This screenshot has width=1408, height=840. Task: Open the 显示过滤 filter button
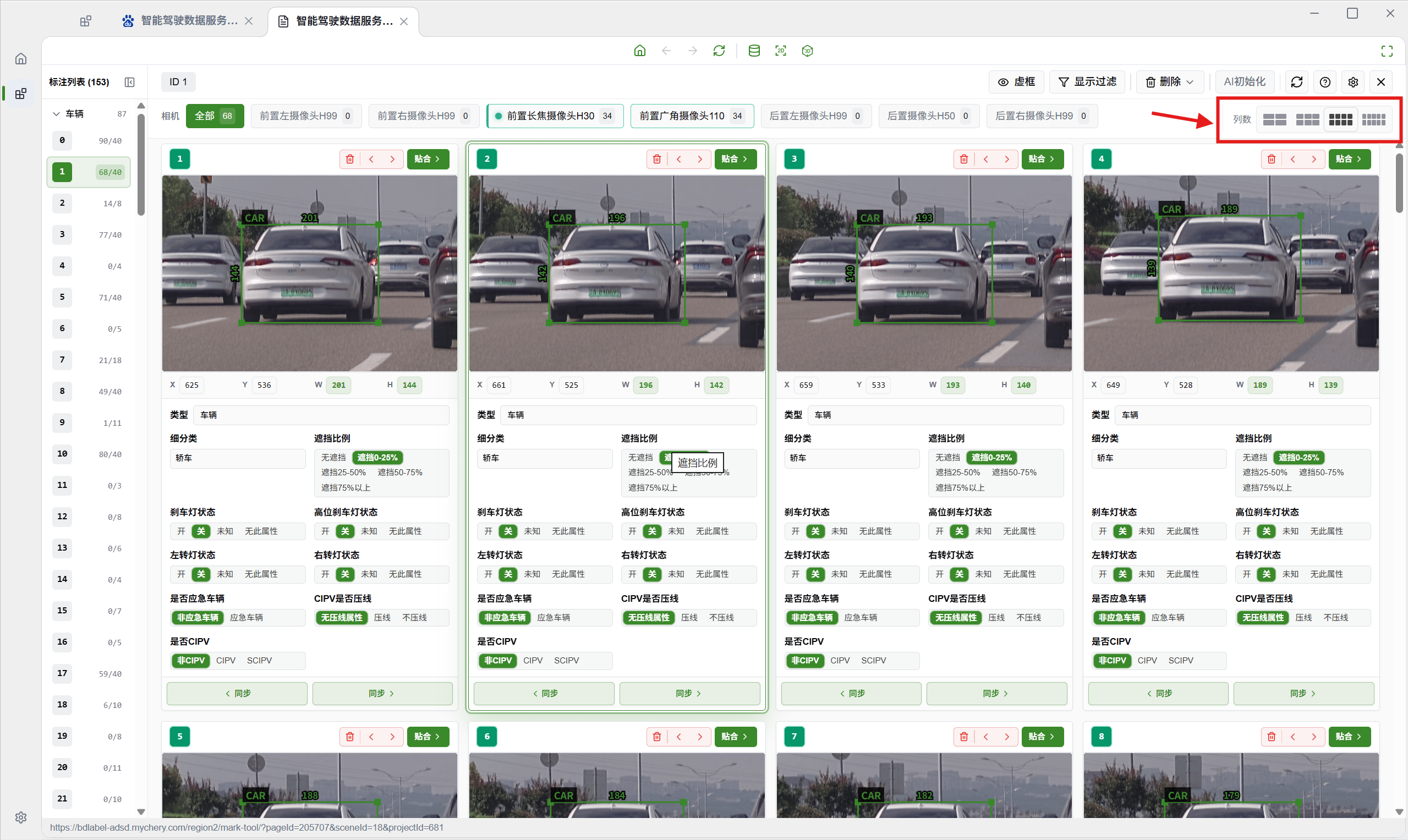[1087, 82]
